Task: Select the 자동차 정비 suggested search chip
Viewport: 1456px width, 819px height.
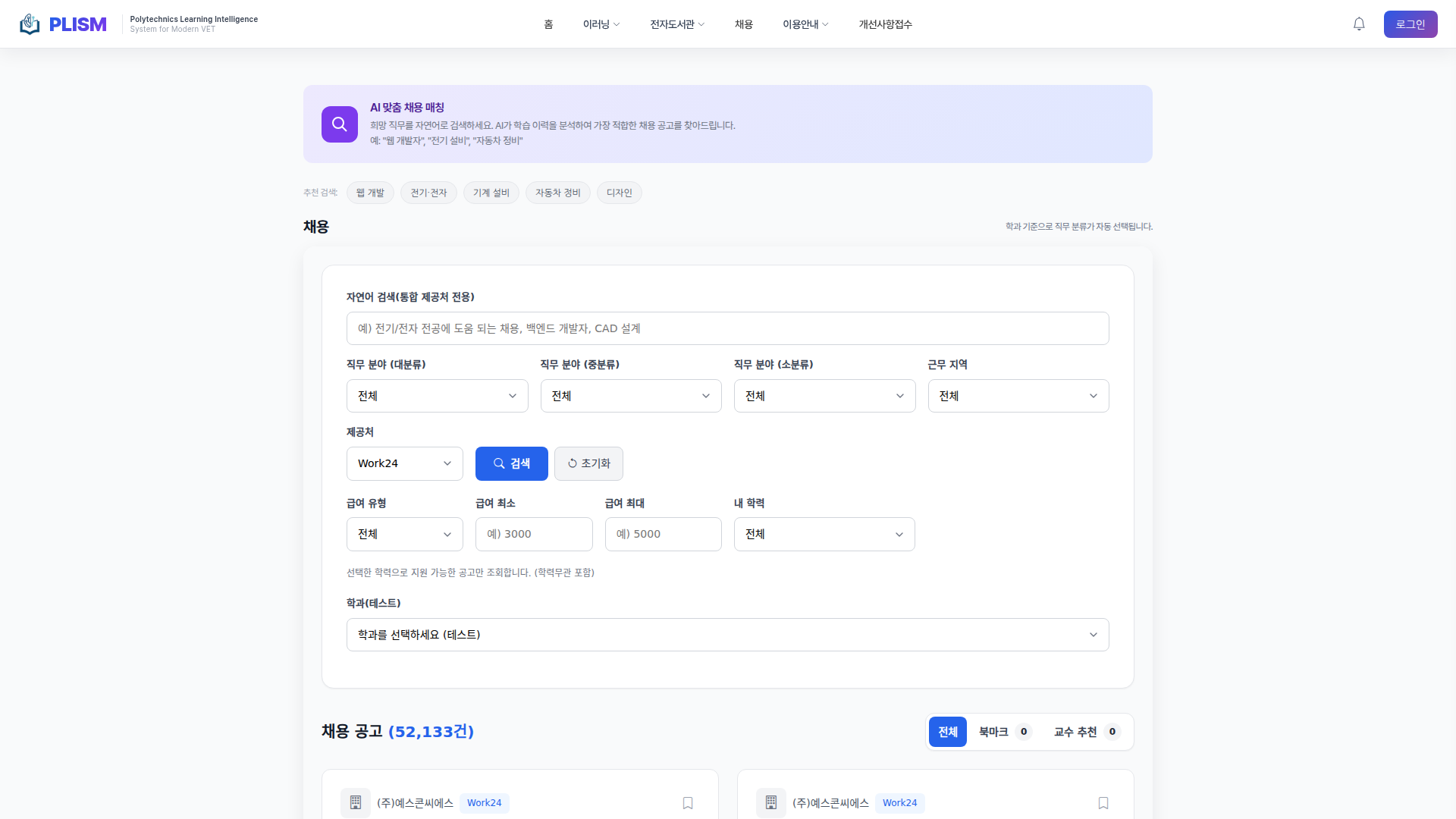Action: pyautogui.click(x=557, y=193)
